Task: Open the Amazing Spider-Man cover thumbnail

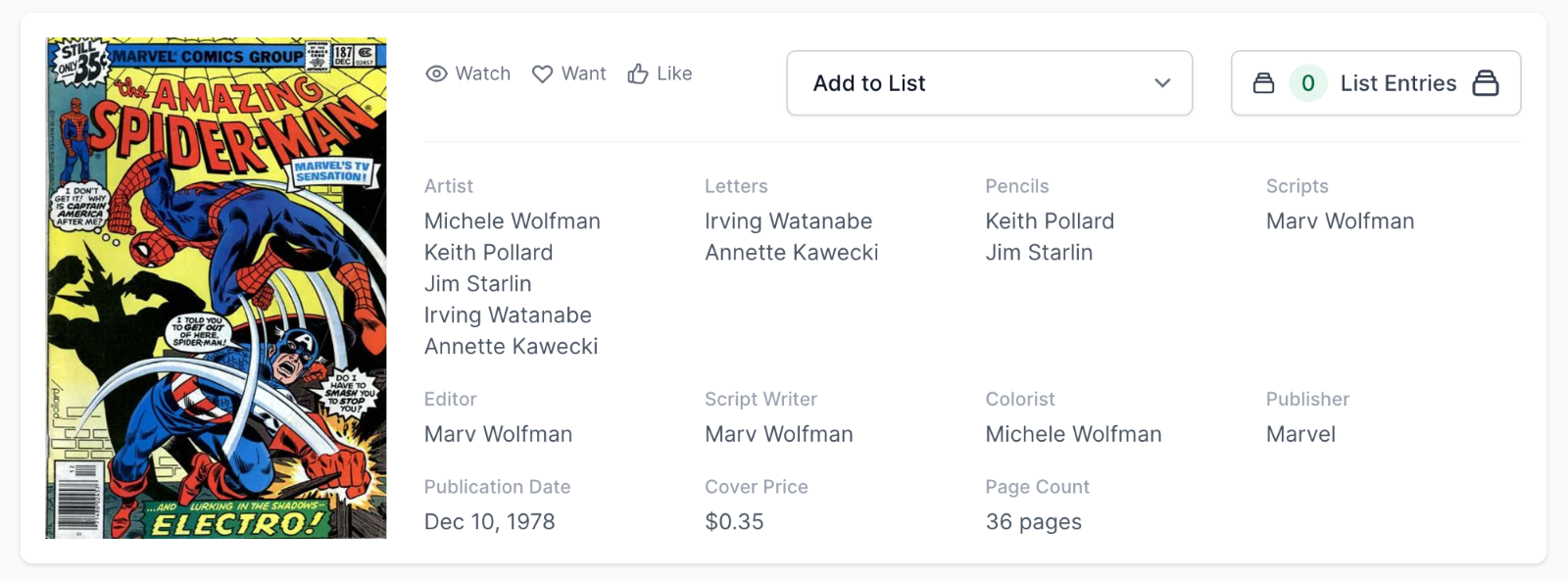Action: click(x=217, y=288)
